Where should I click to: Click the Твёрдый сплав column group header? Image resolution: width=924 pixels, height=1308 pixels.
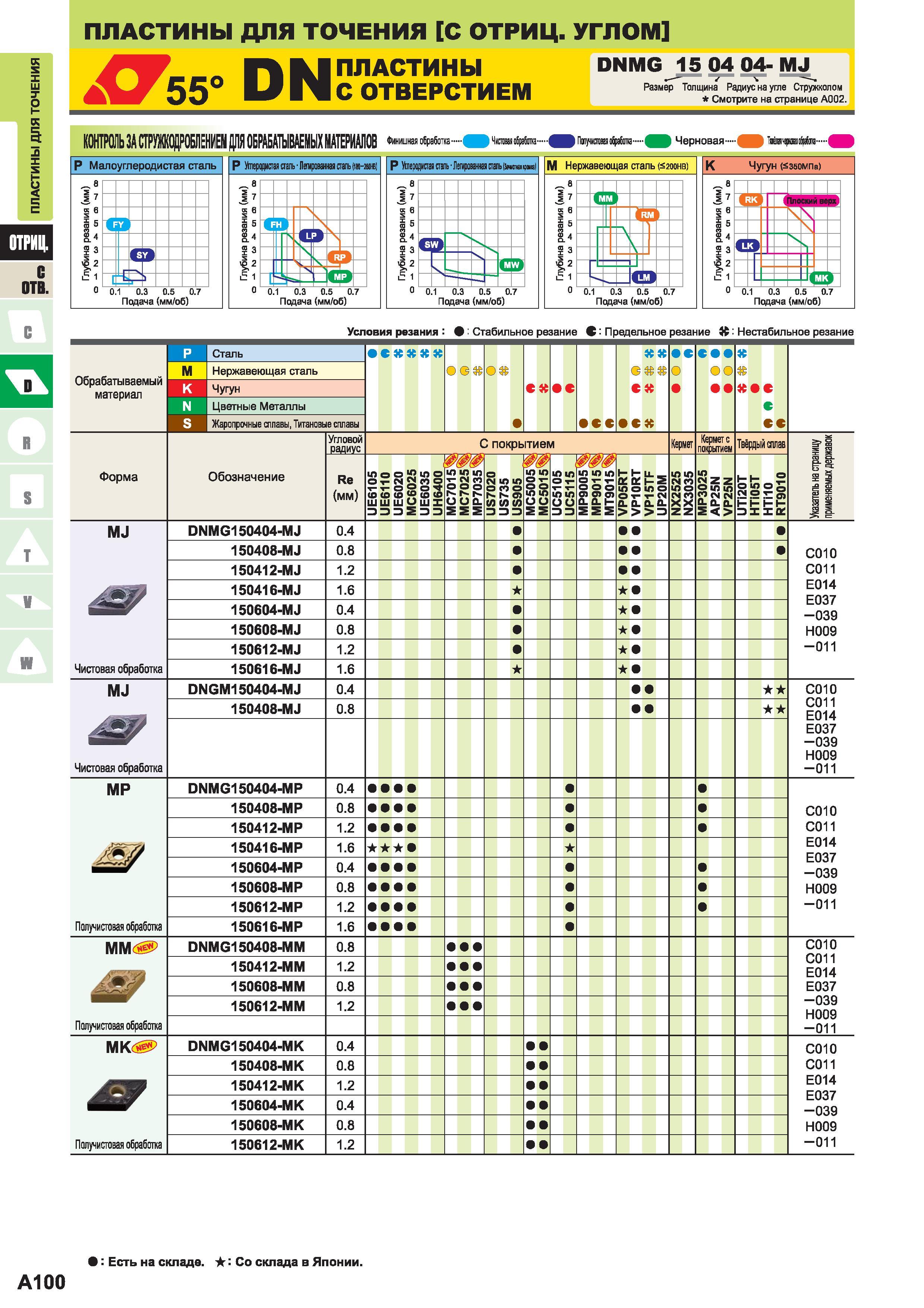[x=761, y=444]
